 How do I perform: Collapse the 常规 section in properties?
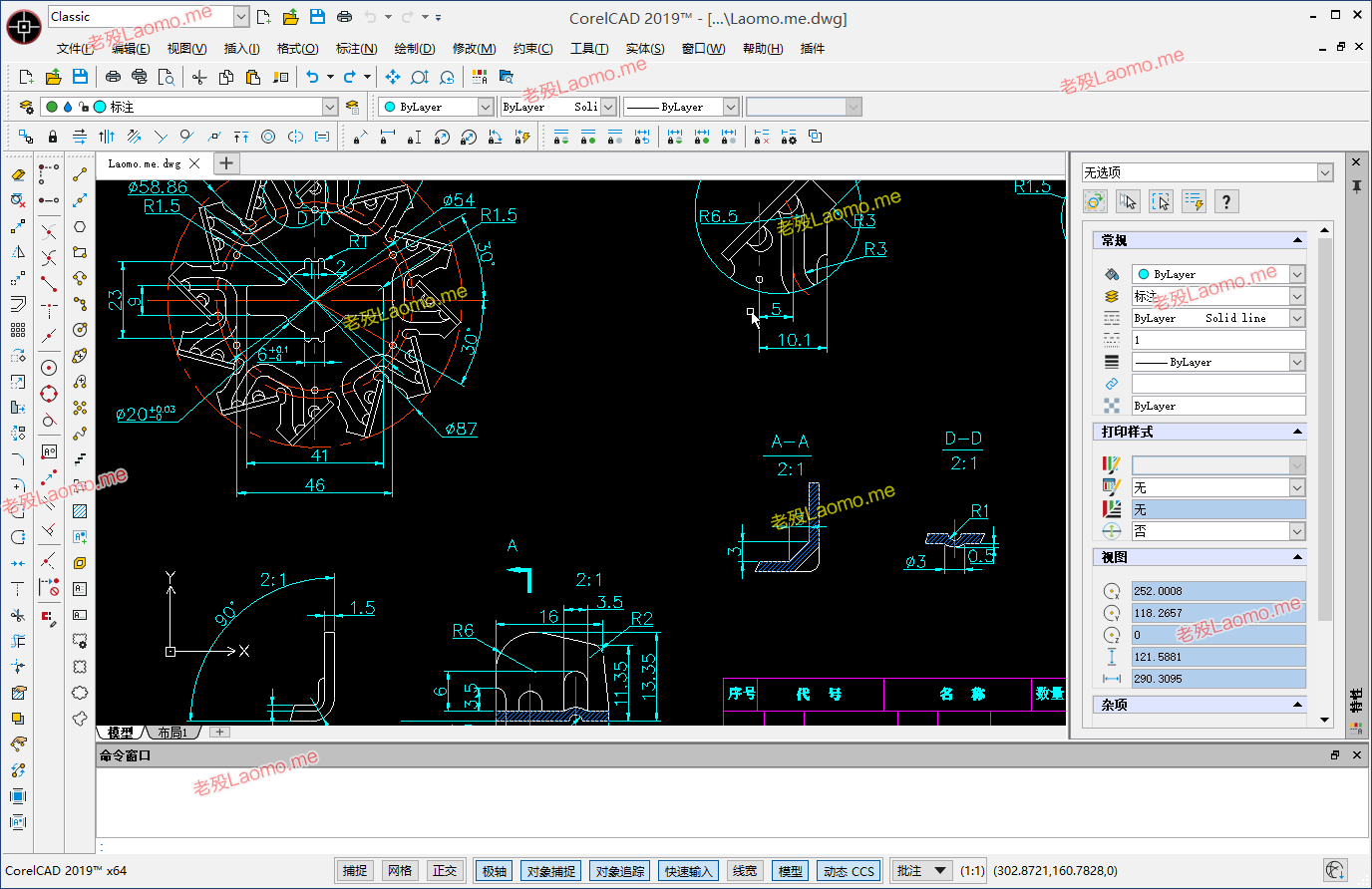click(1297, 240)
